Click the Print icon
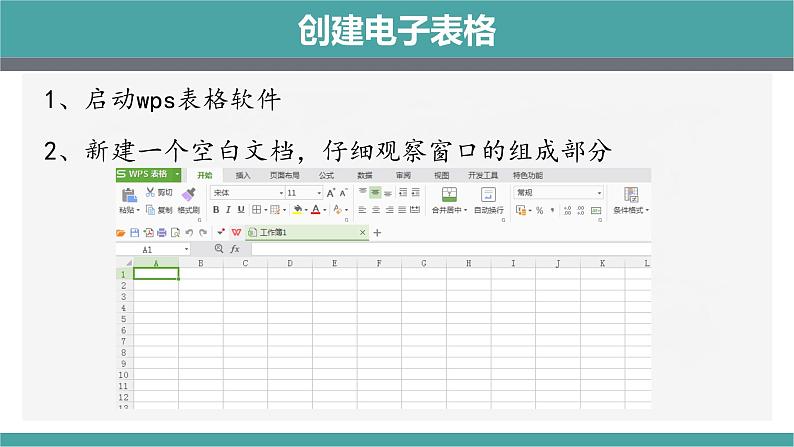 162,233
